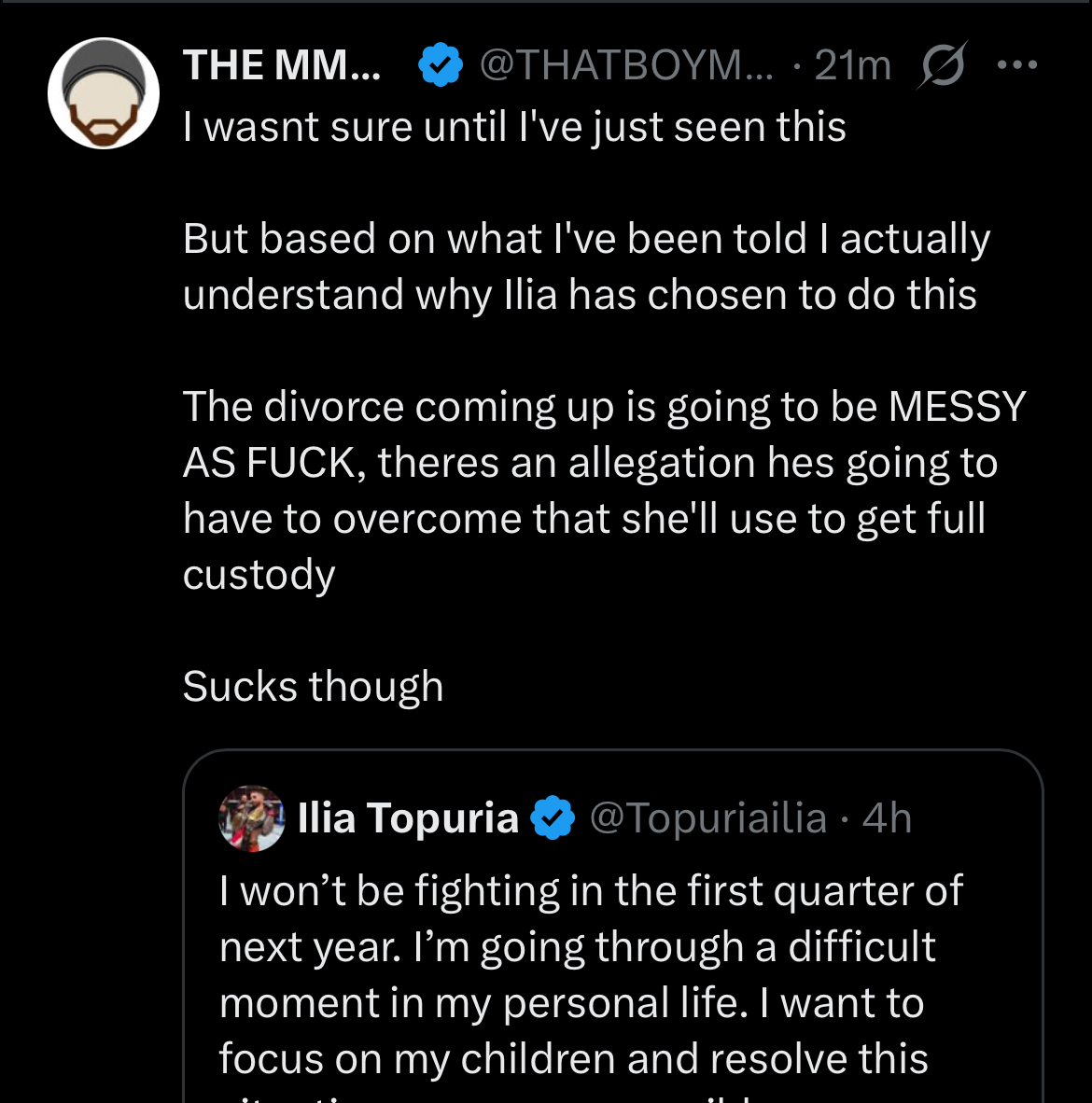Tap the "Sucks though" line
This screenshot has width=1092, height=1103.
click(313, 687)
